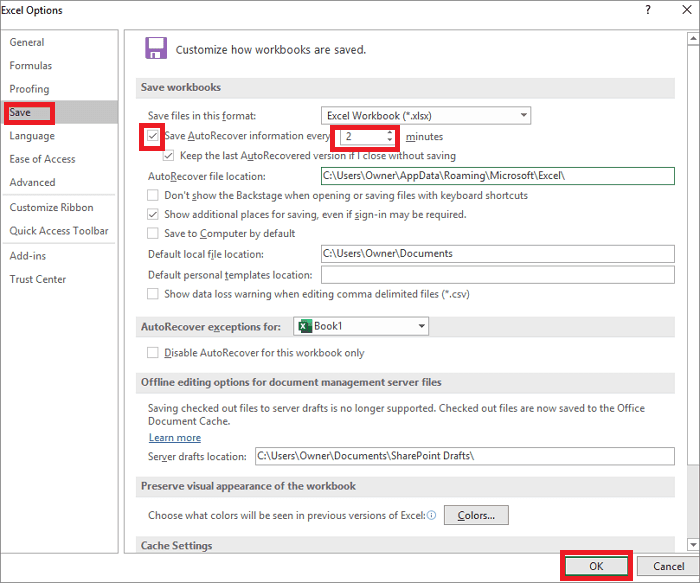
Task: Click the AutoRecover minutes value field
Action: 363,137
